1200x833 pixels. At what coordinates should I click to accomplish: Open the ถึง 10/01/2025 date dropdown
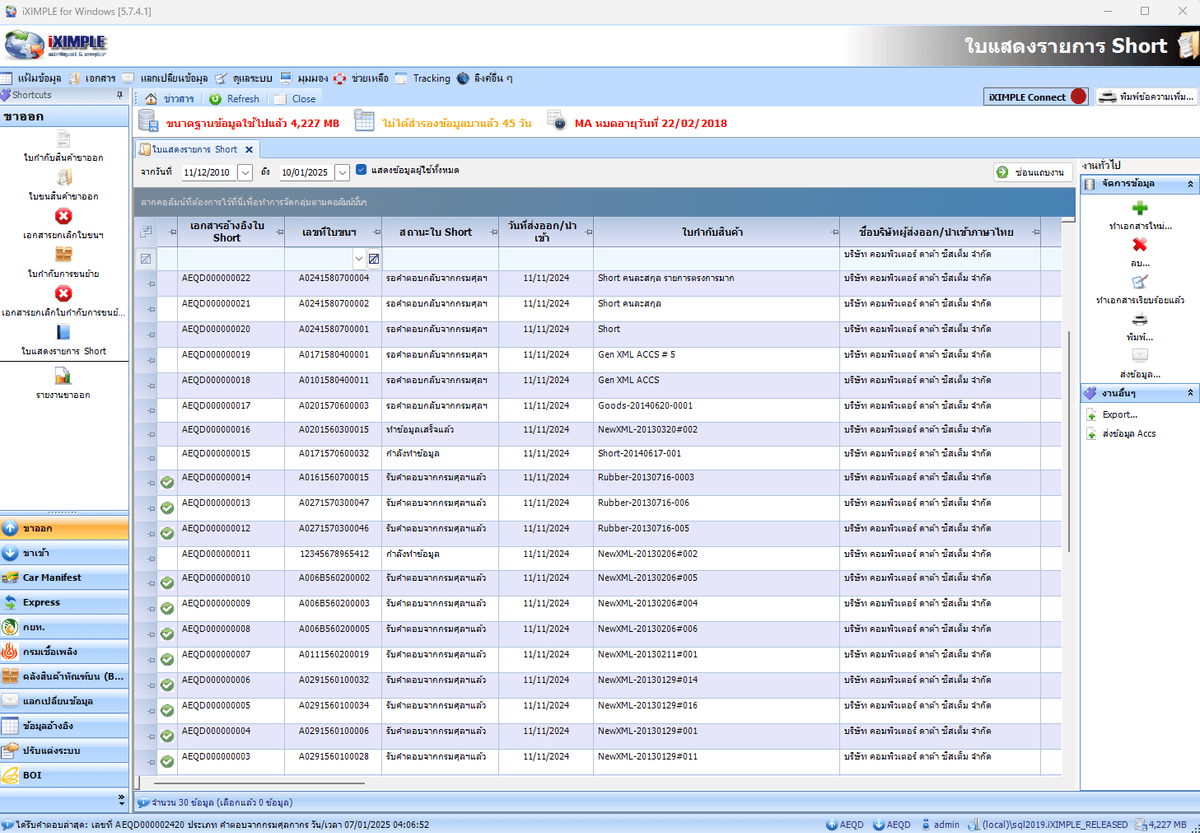point(342,172)
